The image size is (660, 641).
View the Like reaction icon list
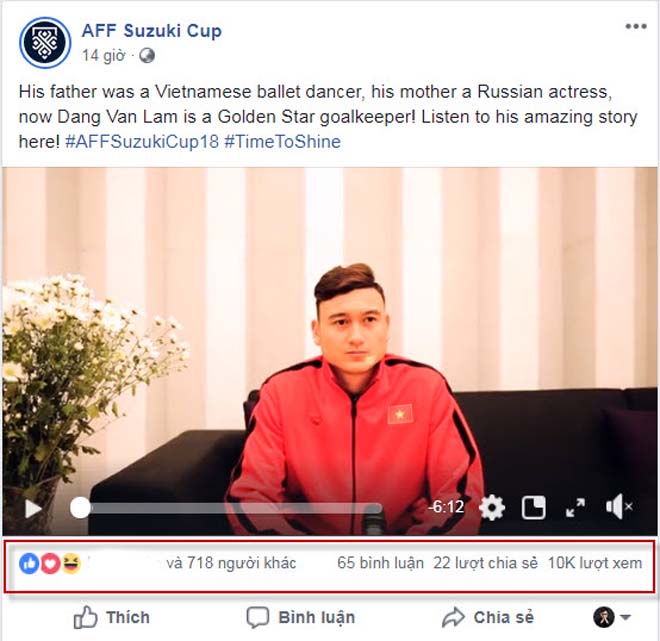click(x=29, y=563)
